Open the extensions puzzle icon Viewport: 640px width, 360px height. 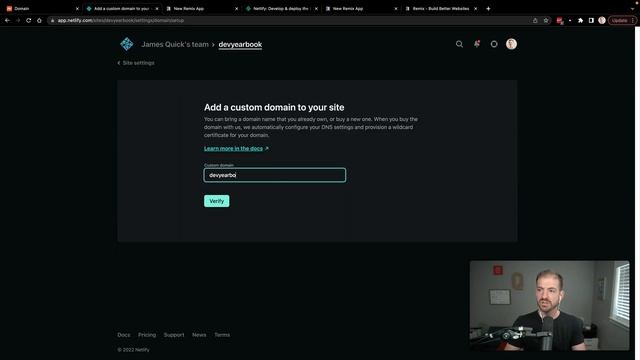click(580, 20)
